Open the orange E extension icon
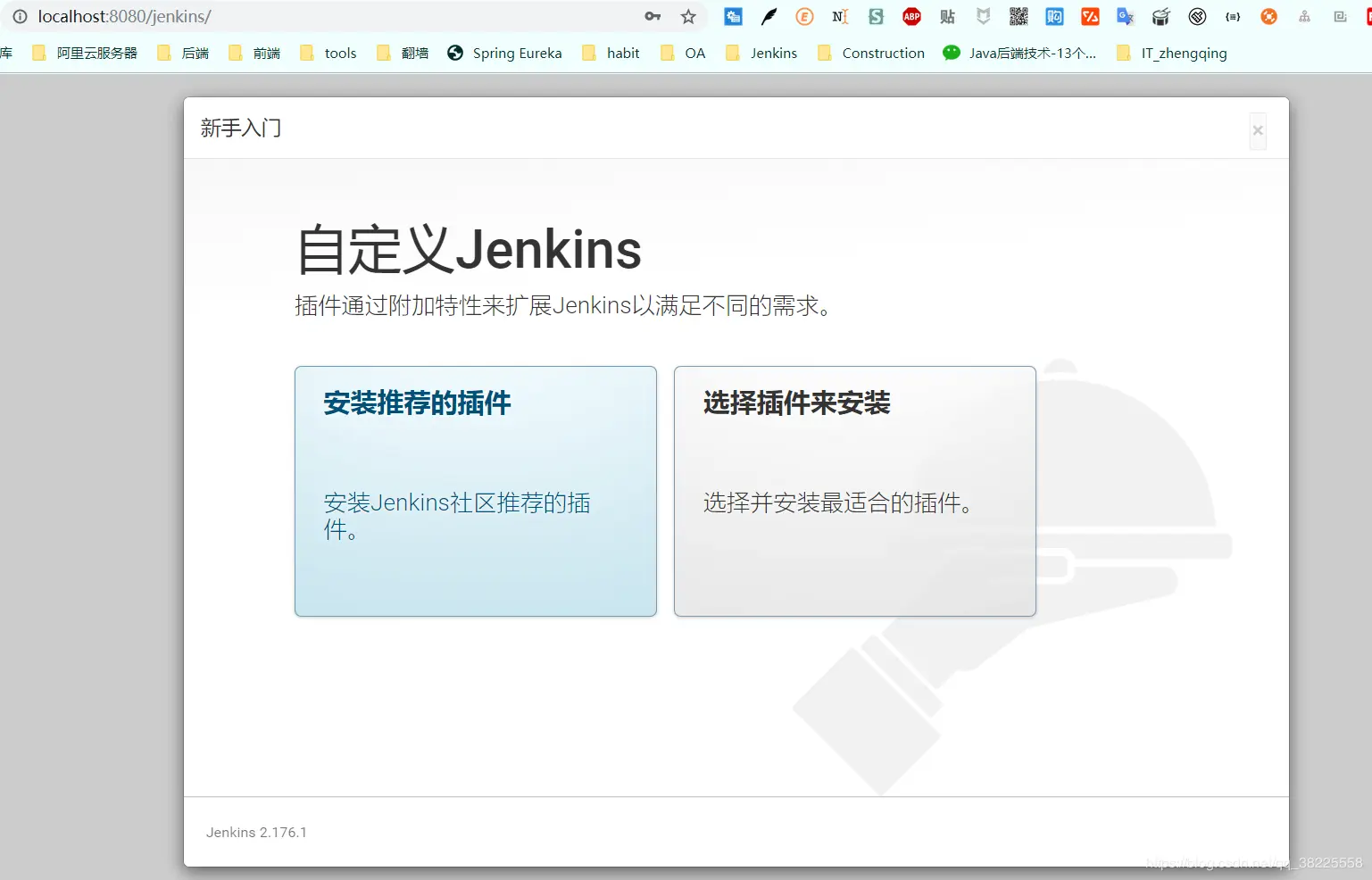 804,16
